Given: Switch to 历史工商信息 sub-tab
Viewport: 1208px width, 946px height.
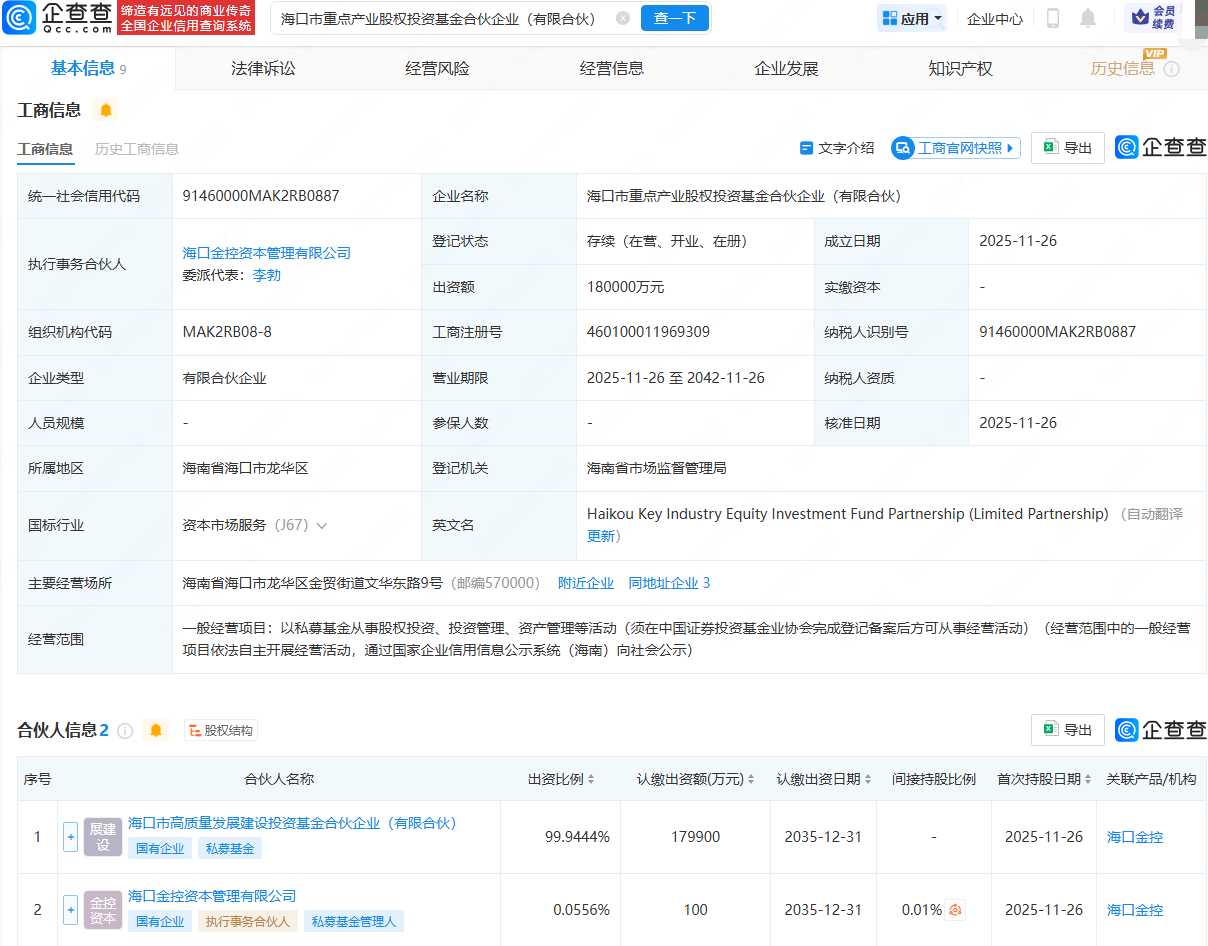Looking at the screenshot, I should click(x=137, y=149).
